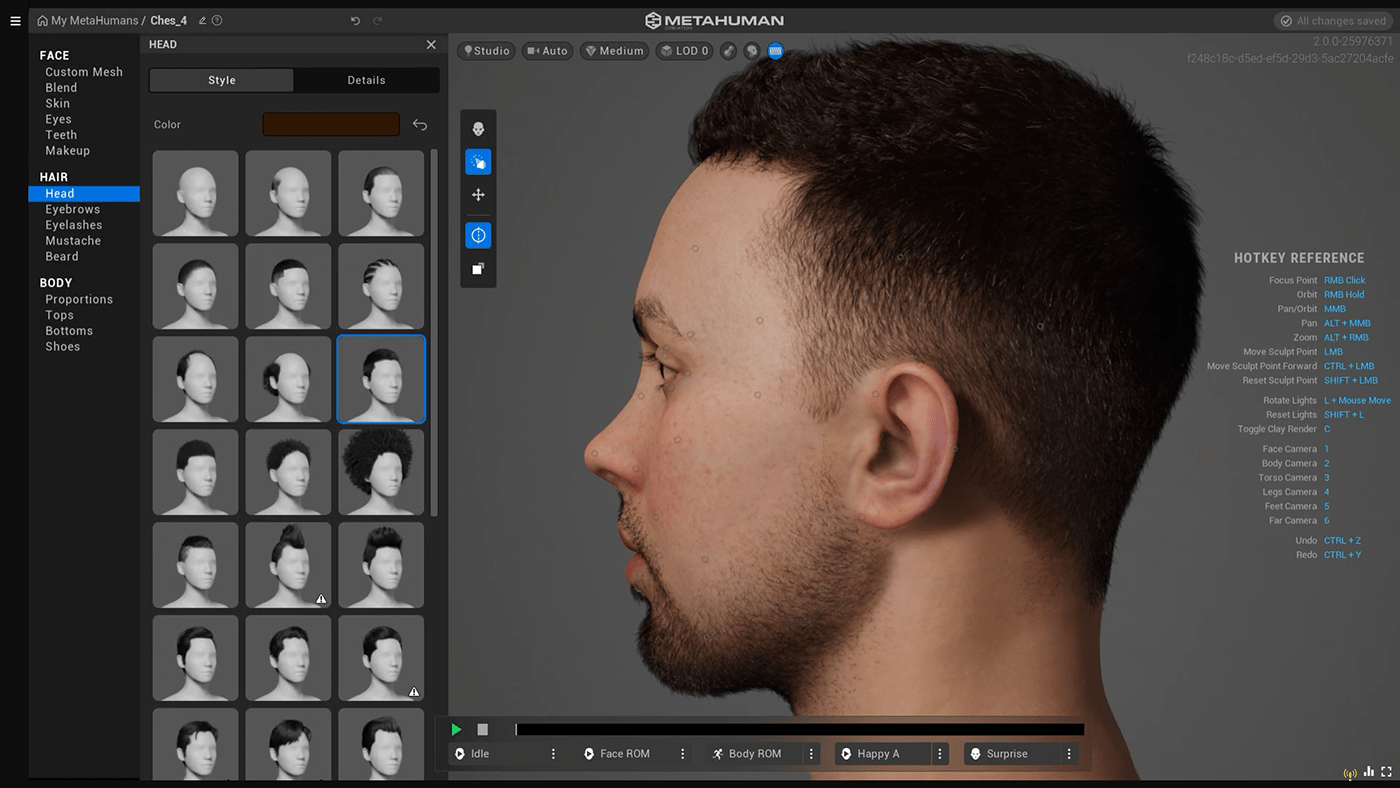The height and width of the screenshot is (788, 1400).
Task: Toggle the clay render head icon
Action: (x=751, y=51)
